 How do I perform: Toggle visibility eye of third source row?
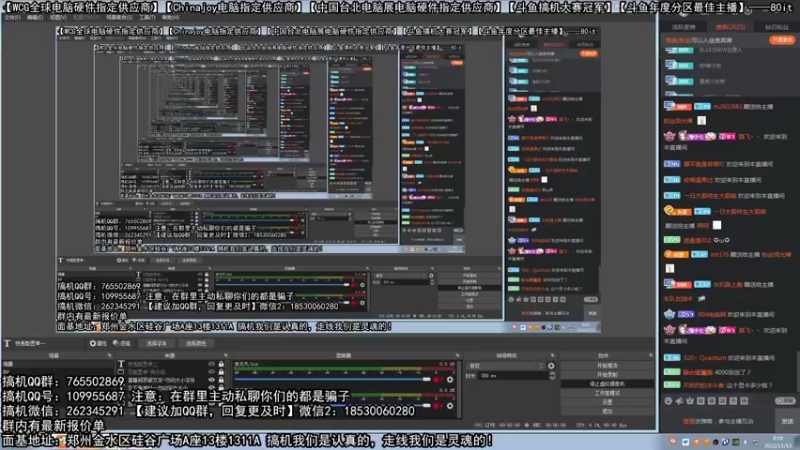click(x=212, y=380)
